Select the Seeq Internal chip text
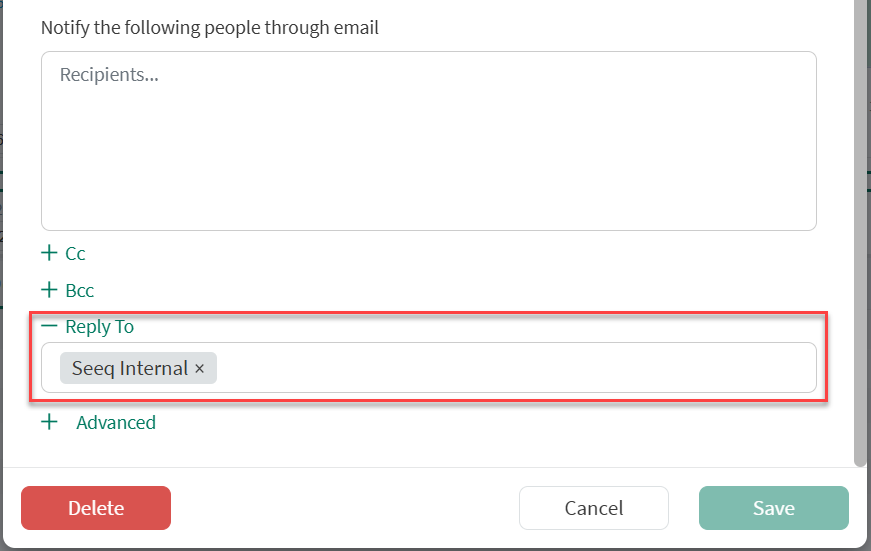Image resolution: width=871 pixels, height=551 pixels. (129, 369)
